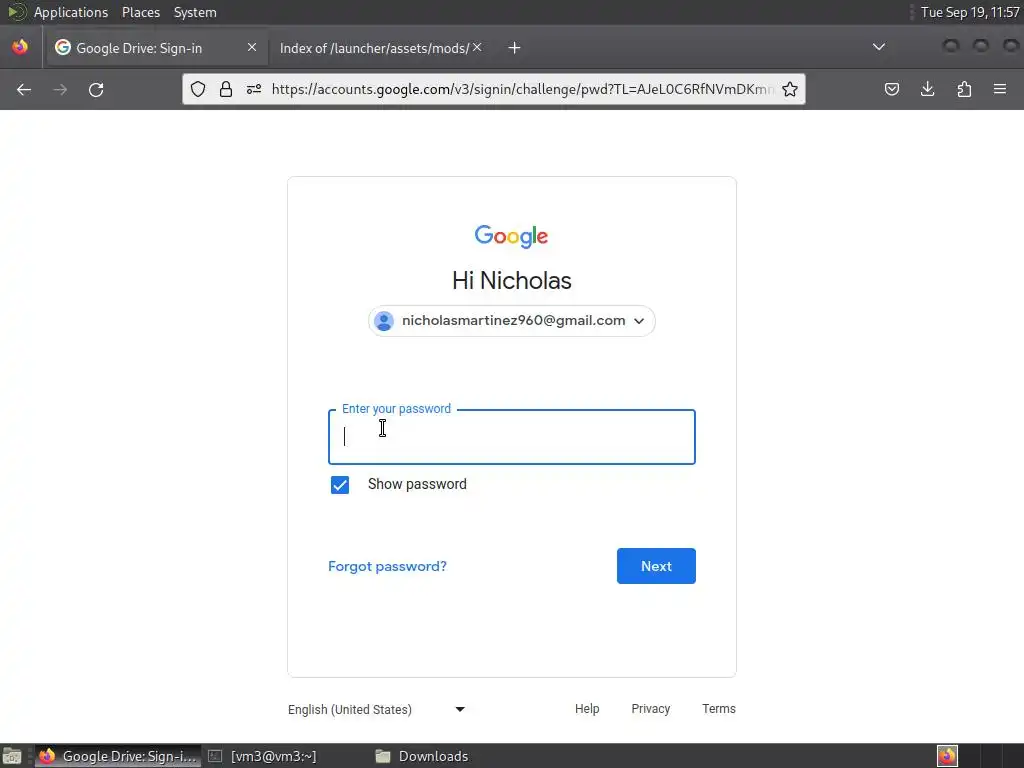
Task: Bookmark this page with the star
Action: 790,89
